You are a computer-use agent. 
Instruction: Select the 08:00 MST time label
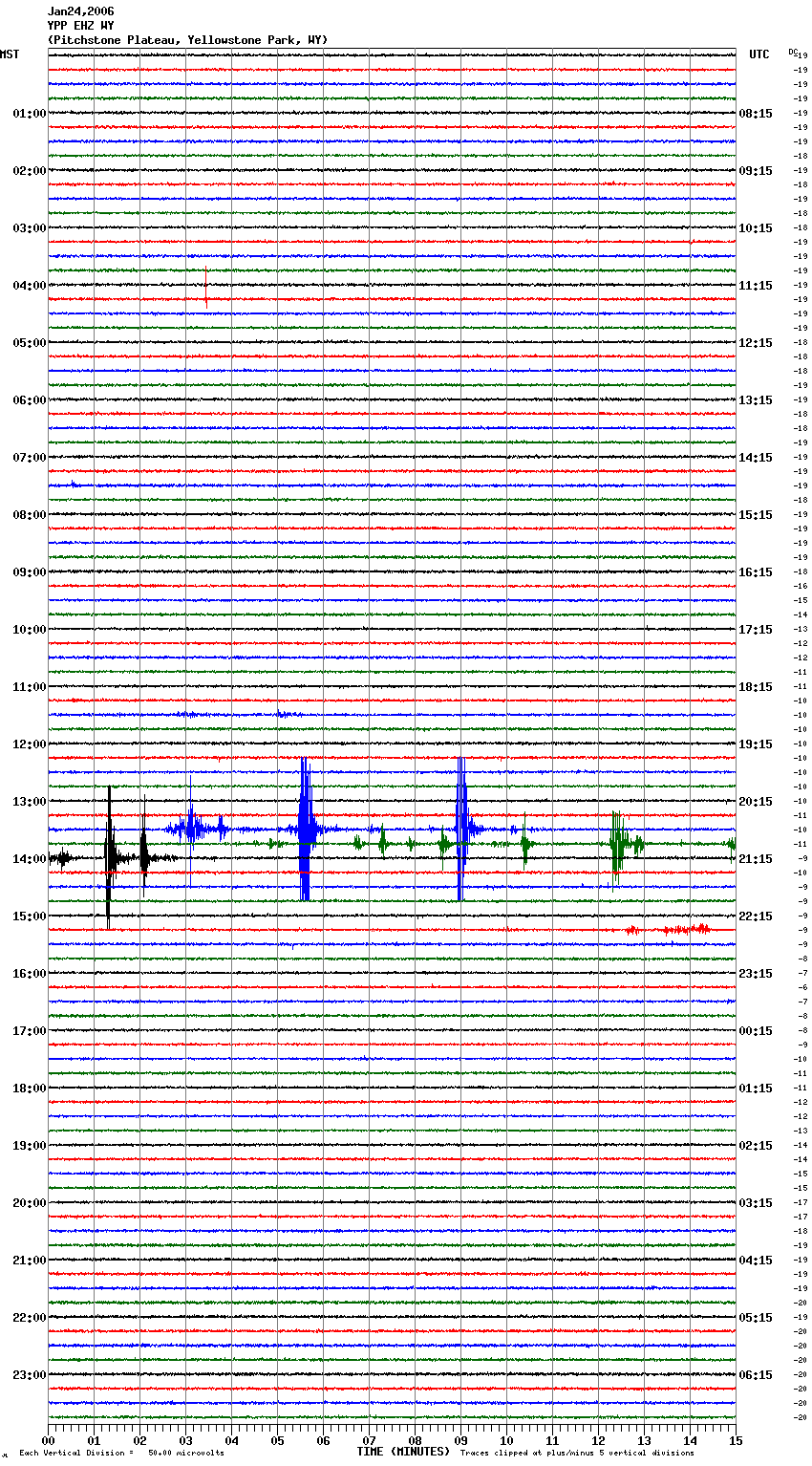(29, 515)
